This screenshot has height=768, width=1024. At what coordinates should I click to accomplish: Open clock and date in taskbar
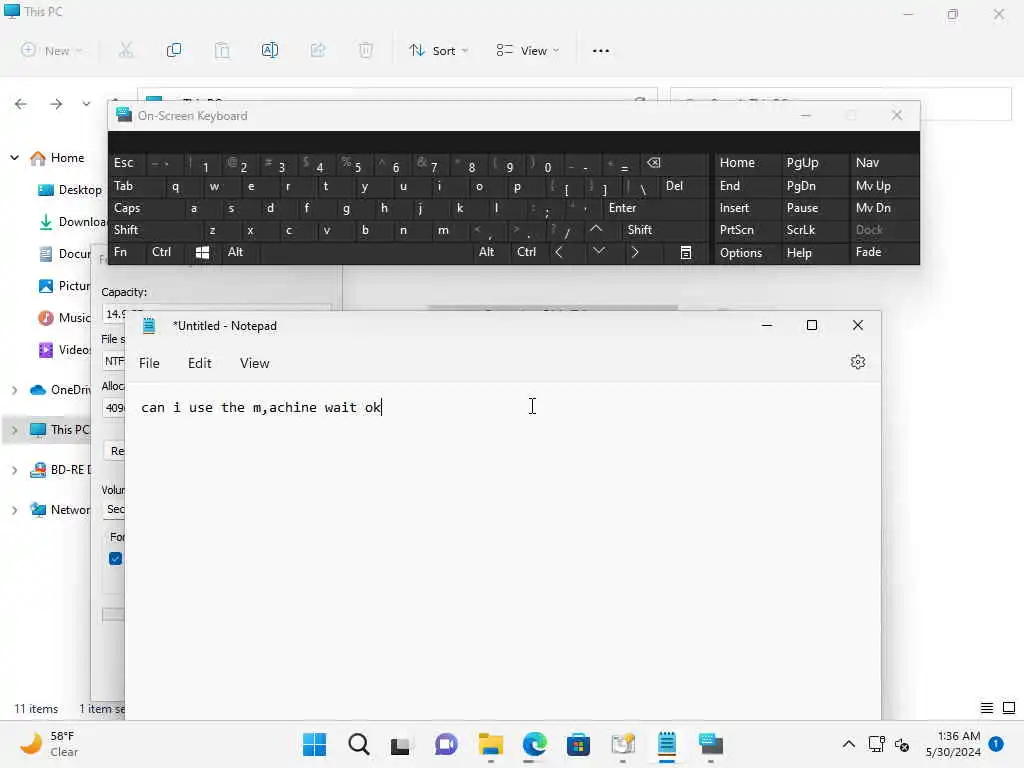[x=953, y=744]
